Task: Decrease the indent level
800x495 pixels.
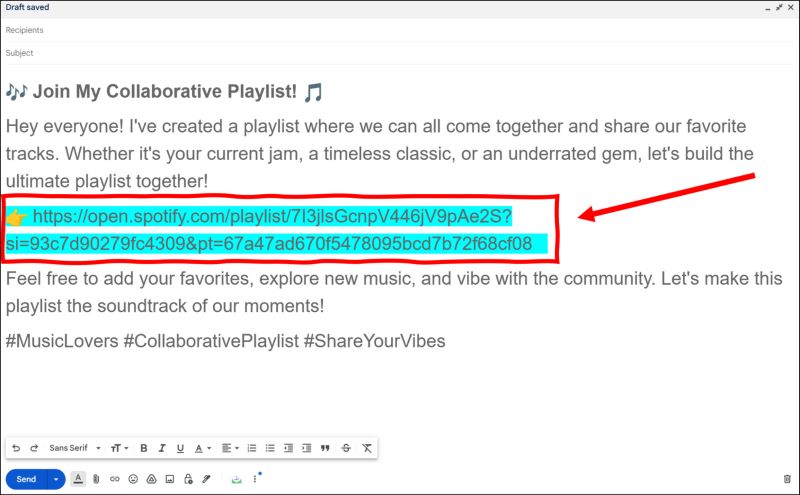Action: 288,448
